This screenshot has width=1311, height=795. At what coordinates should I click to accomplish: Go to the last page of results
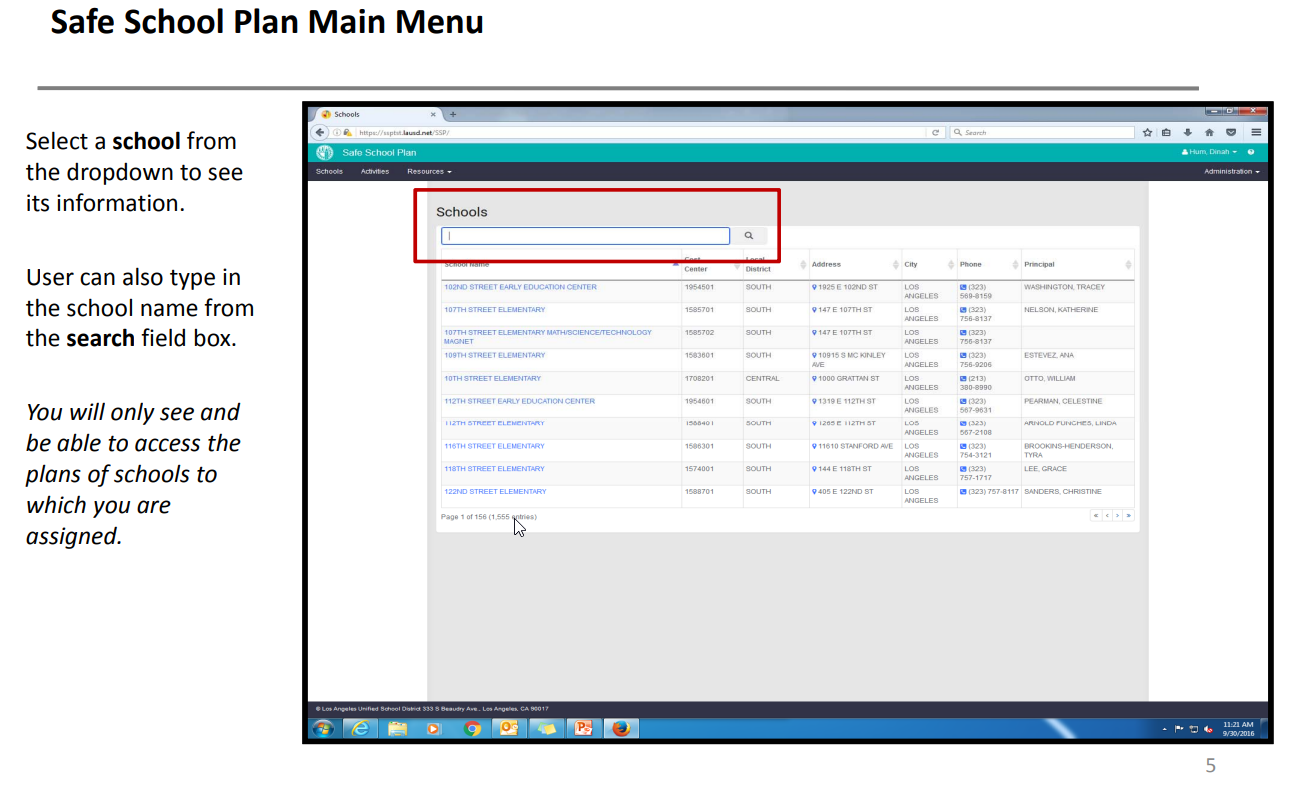click(x=1129, y=516)
